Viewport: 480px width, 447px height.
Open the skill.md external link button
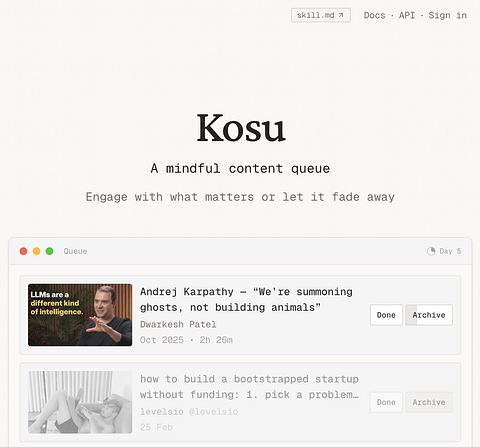(x=321, y=15)
